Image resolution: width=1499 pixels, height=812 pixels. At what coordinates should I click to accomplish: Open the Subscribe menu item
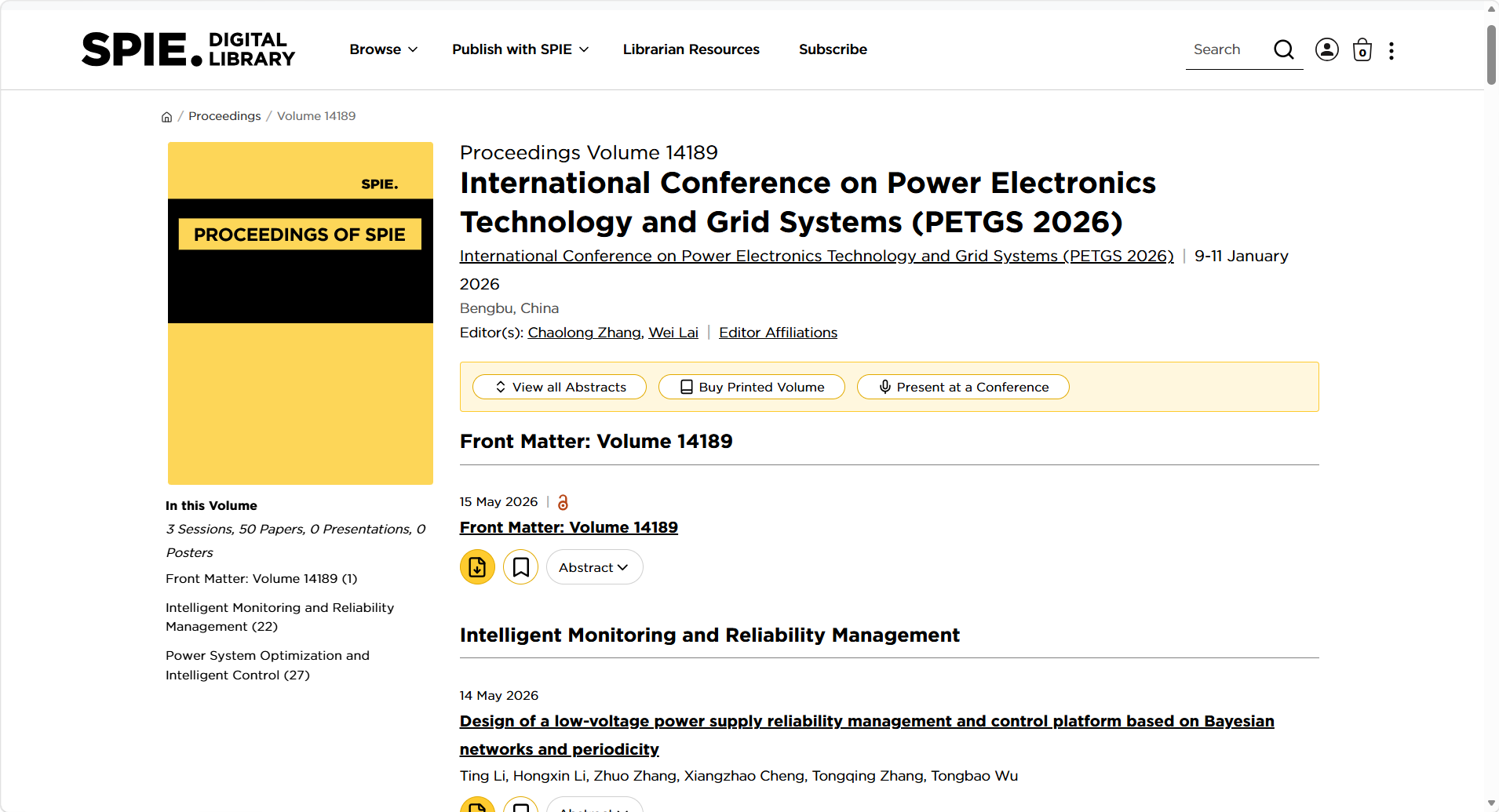pos(833,49)
